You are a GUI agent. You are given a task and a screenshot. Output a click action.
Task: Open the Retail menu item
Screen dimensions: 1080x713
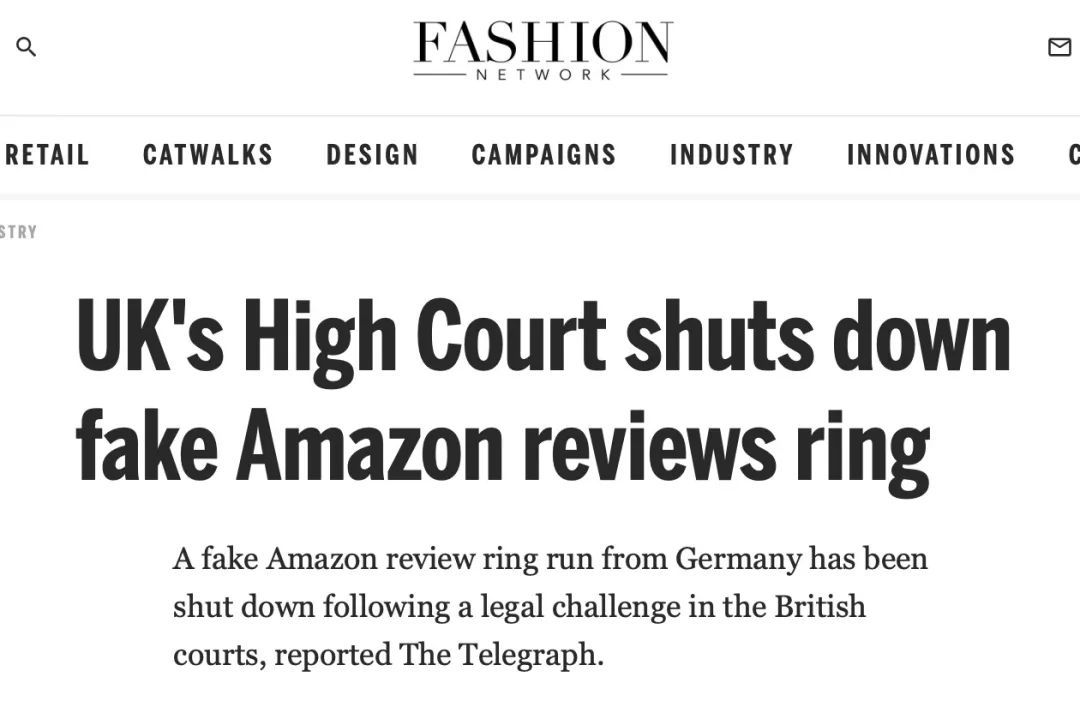[46, 155]
